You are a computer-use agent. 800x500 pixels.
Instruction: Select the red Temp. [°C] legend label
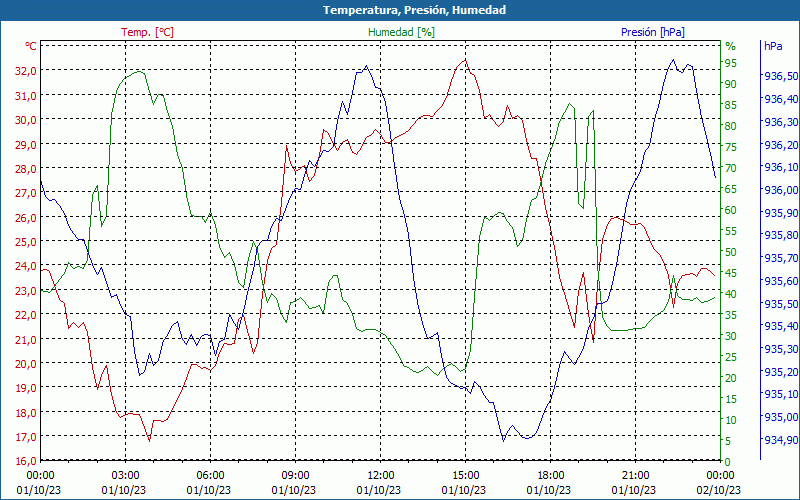pyautogui.click(x=147, y=32)
